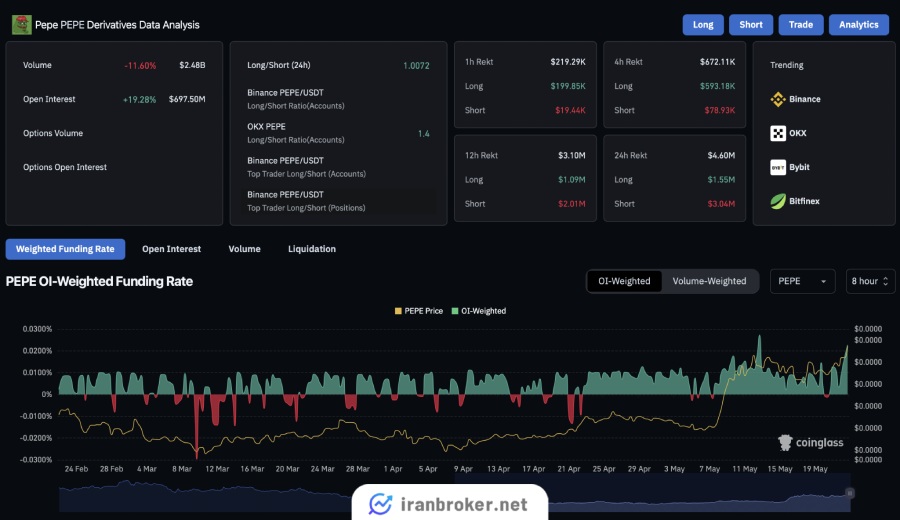900x520 pixels.
Task: Switch to the Volume tab
Action: coord(245,249)
